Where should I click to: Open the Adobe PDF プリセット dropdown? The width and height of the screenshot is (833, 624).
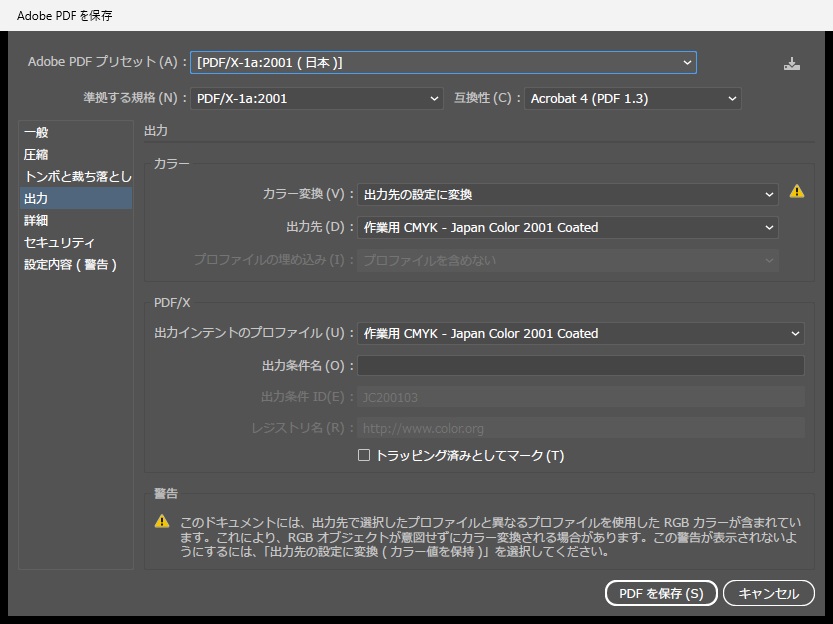[x=443, y=63]
